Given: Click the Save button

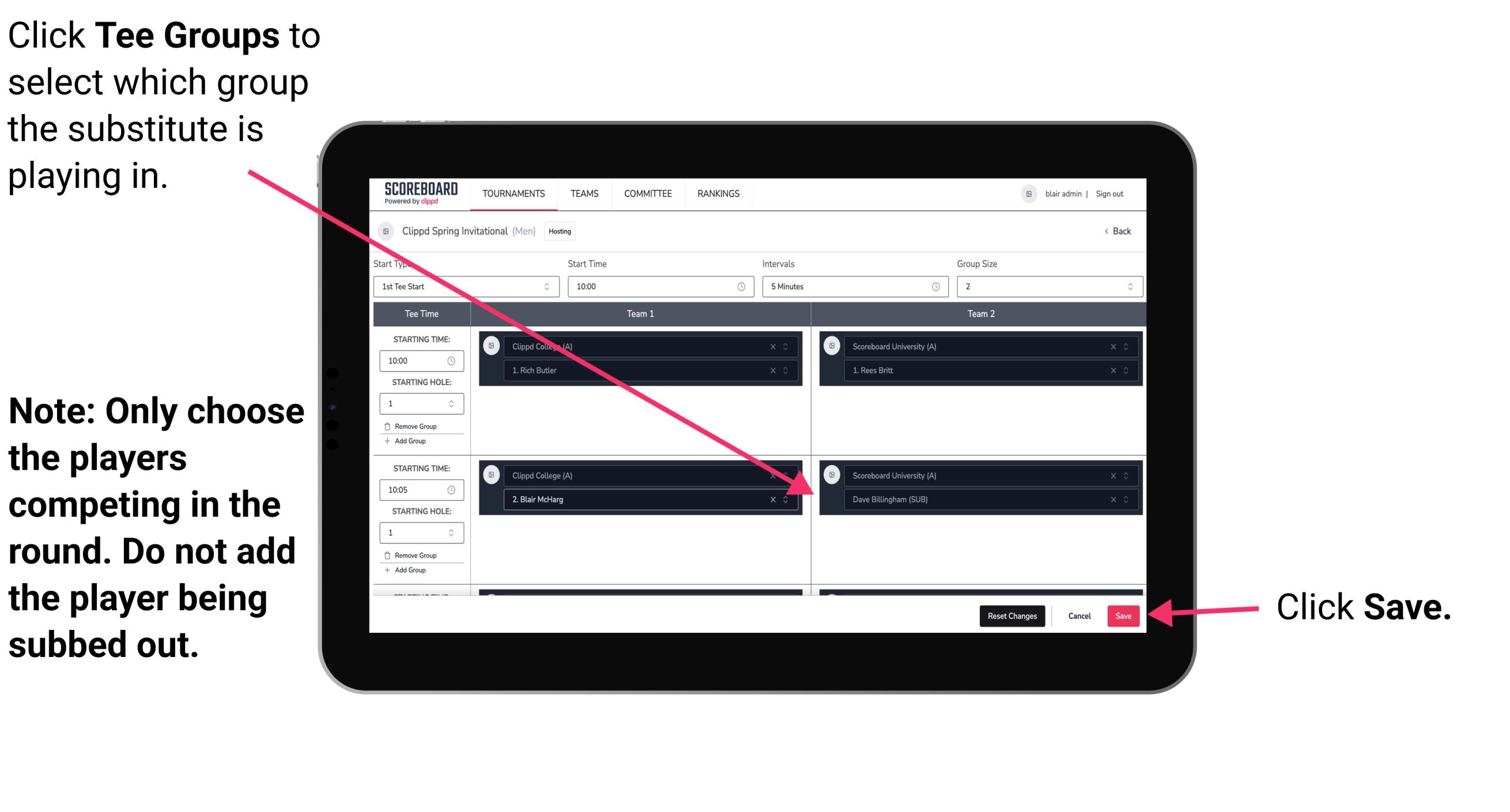Looking at the screenshot, I should coord(1124,614).
